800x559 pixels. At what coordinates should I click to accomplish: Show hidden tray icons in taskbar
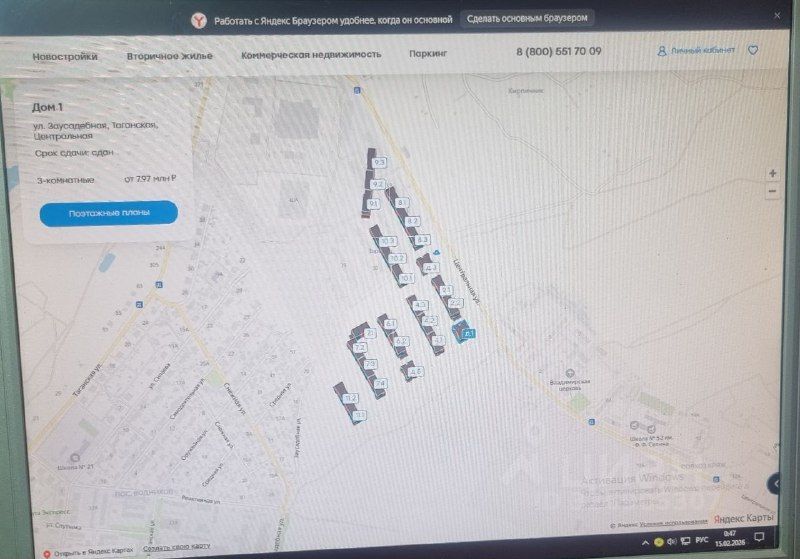pyautogui.click(x=645, y=543)
